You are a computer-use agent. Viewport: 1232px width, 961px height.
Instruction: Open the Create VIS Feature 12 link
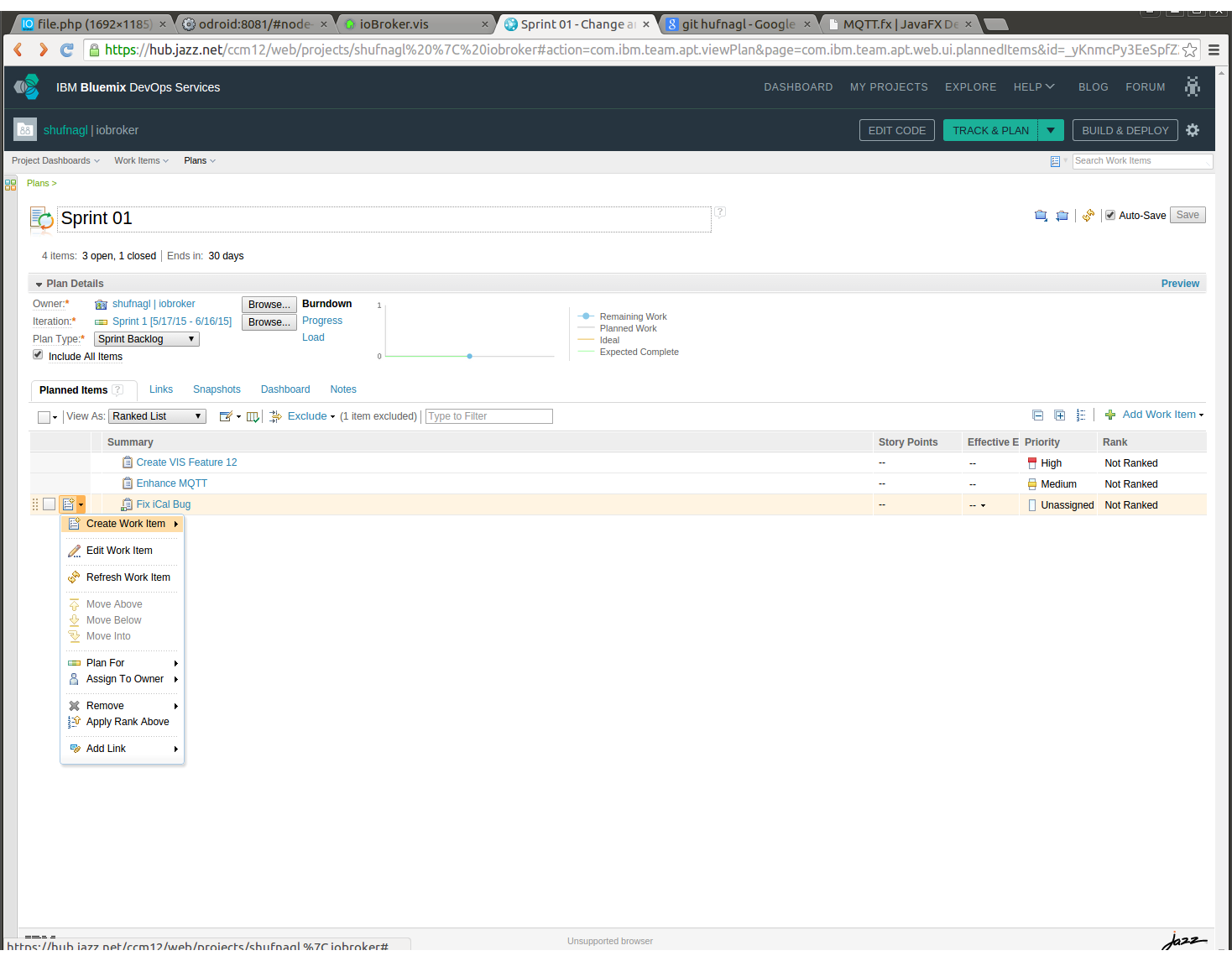point(186,462)
